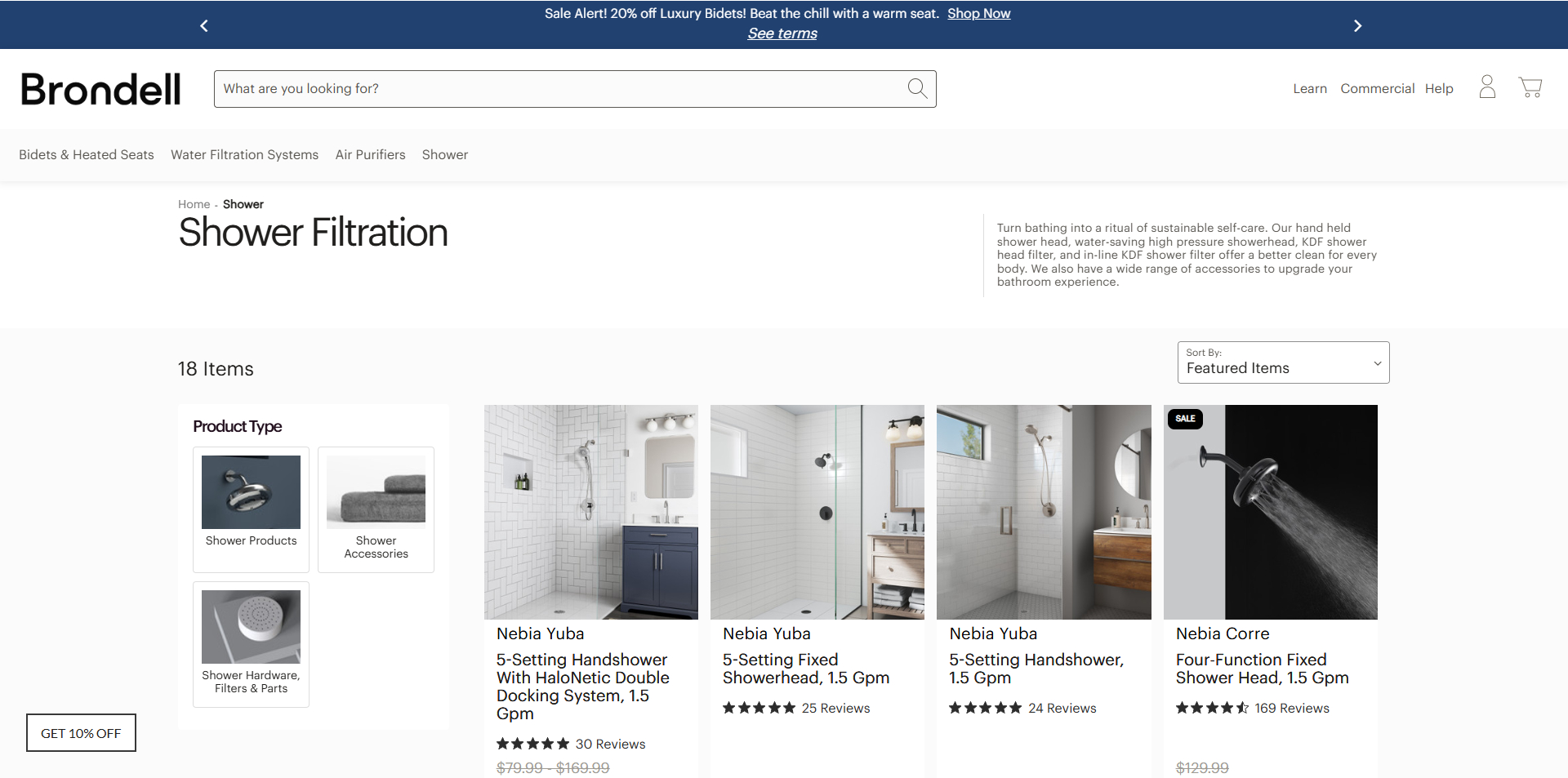Screen dimensions: 1568x778
Task: Filter by Shower Accessories type
Action: tap(376, 509)
